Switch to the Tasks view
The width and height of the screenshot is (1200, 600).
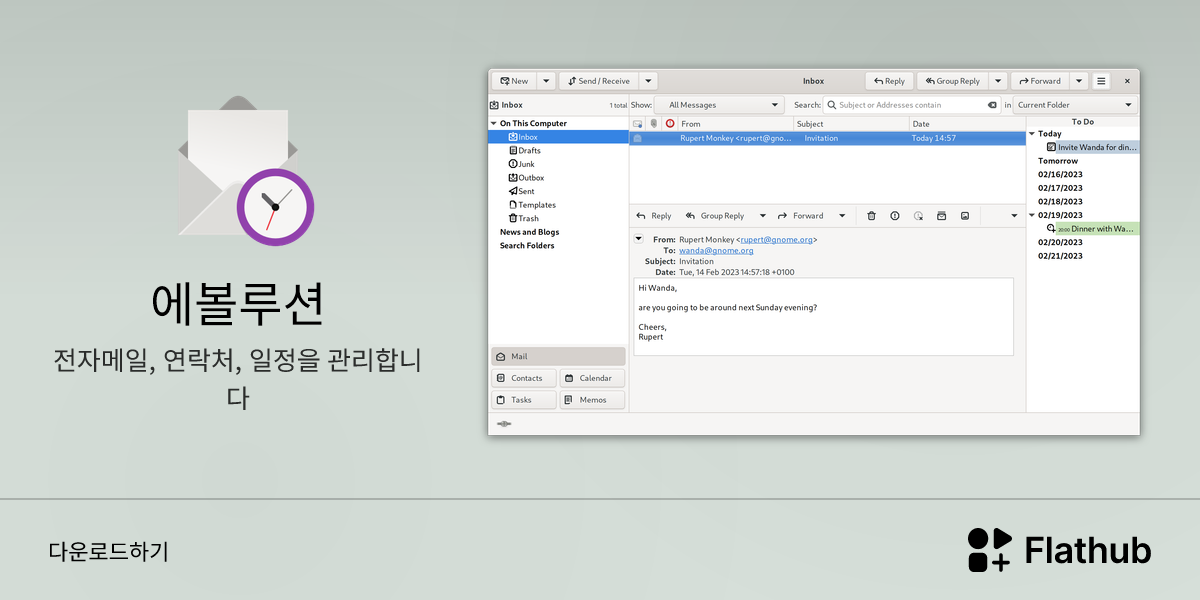point(524,400)
